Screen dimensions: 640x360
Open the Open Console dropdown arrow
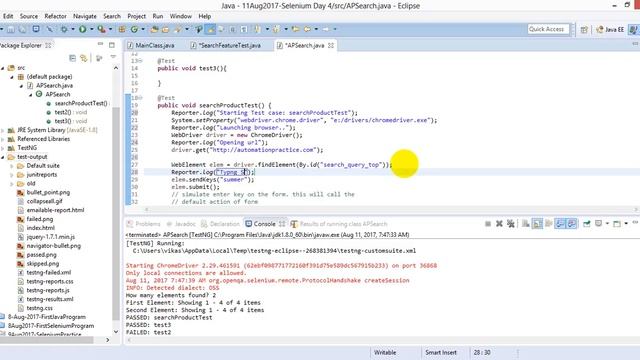point(626,224)
